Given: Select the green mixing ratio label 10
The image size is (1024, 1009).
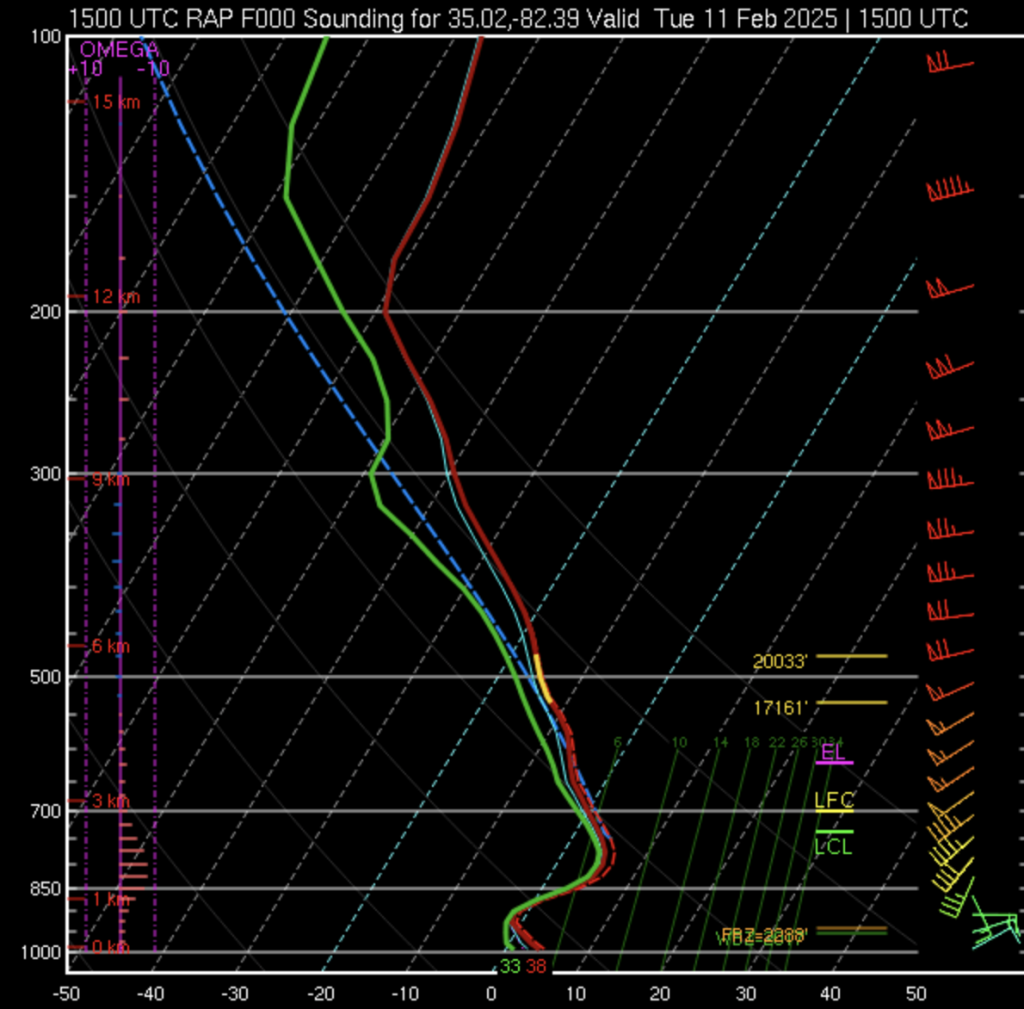Looking at the screenshot, I should (x=679, y=742).
